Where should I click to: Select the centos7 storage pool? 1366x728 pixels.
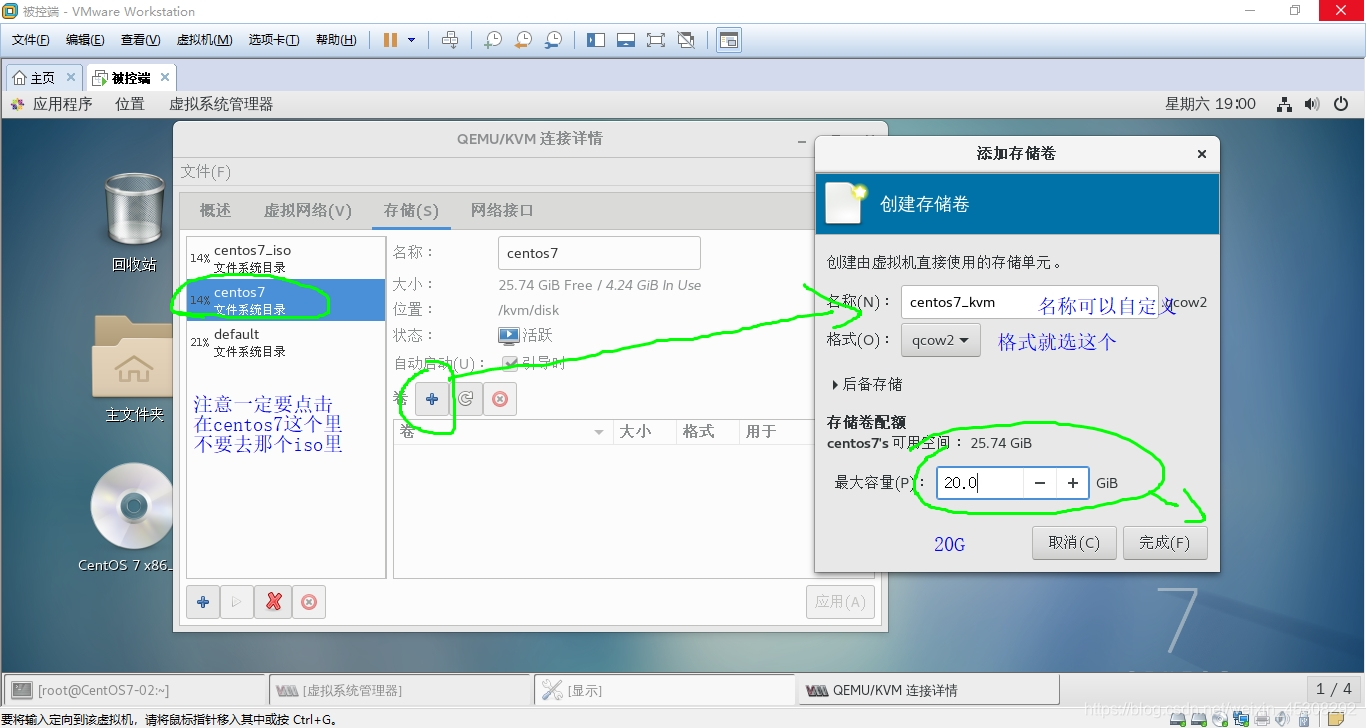(x=286, y=300)
